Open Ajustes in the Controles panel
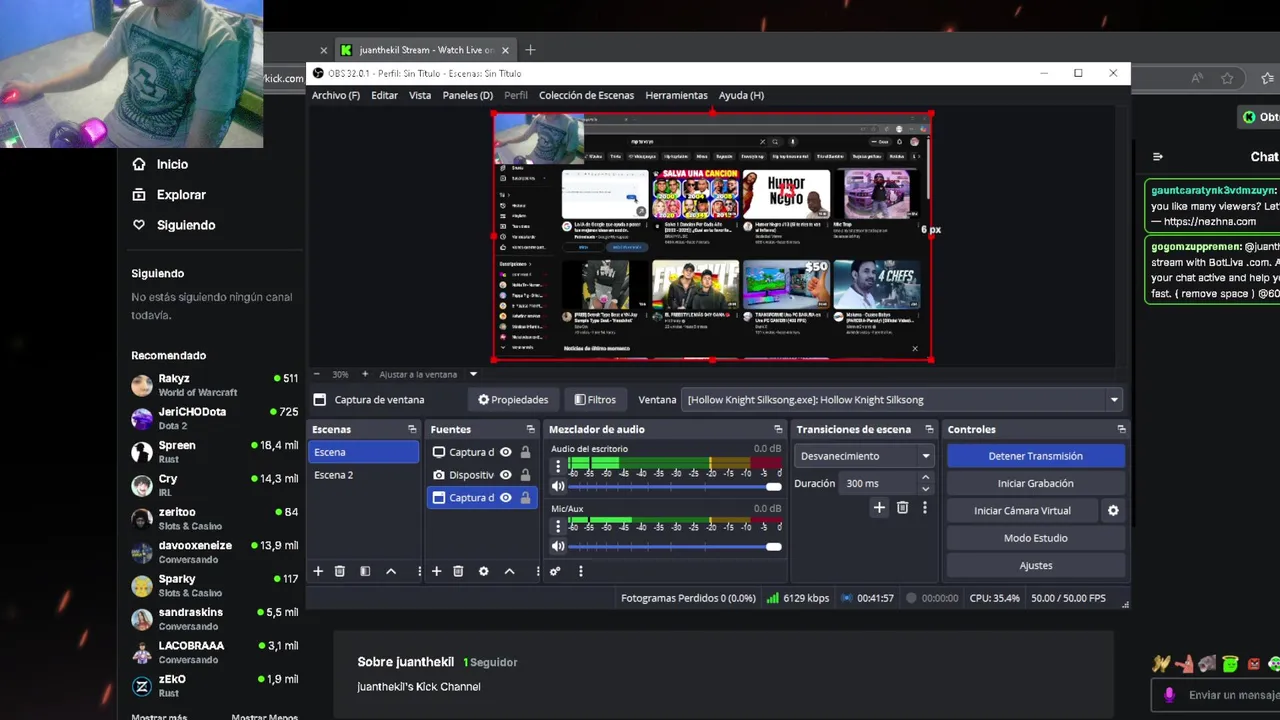This screenshot has height=720, width=1280. coord(1035,566)
